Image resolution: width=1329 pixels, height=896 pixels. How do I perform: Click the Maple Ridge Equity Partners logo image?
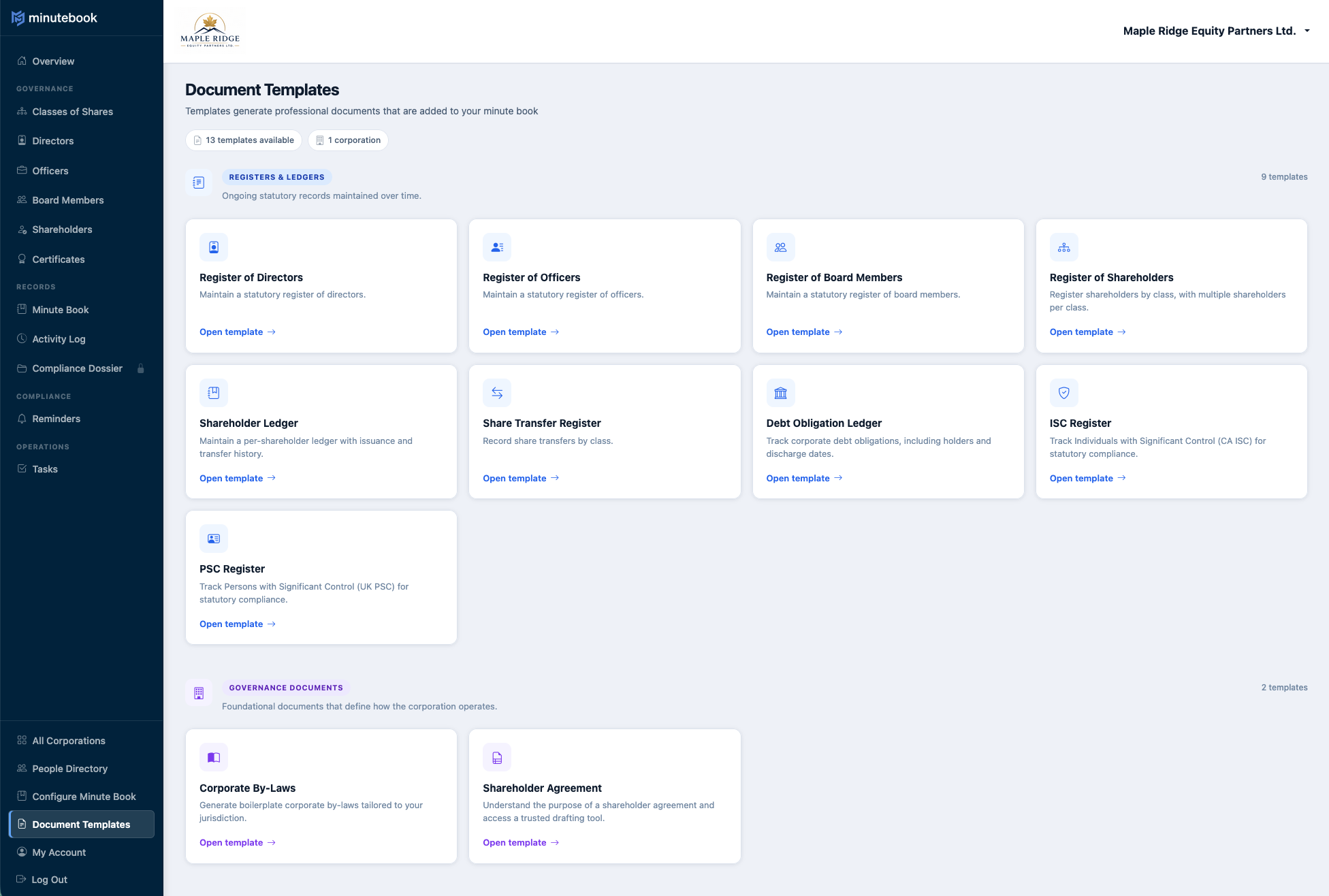(x=210, y=29)
